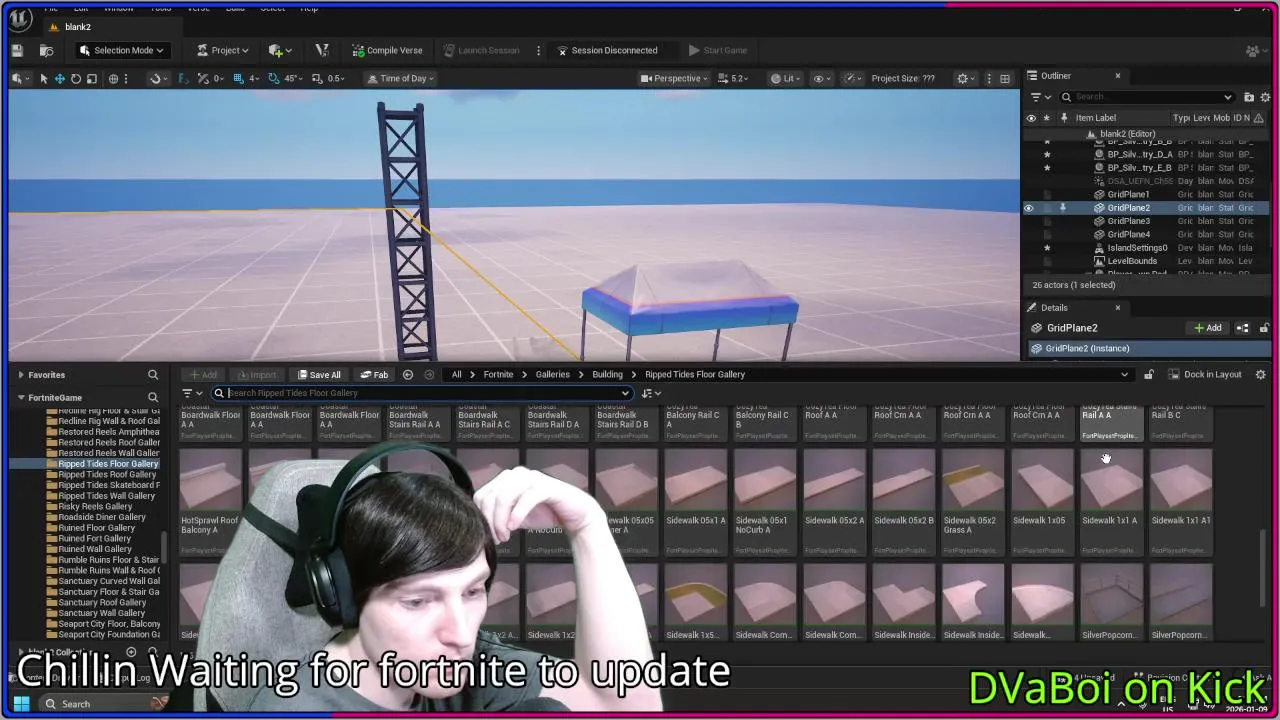Open the surface snapping dropdown

tap(157, 78)
